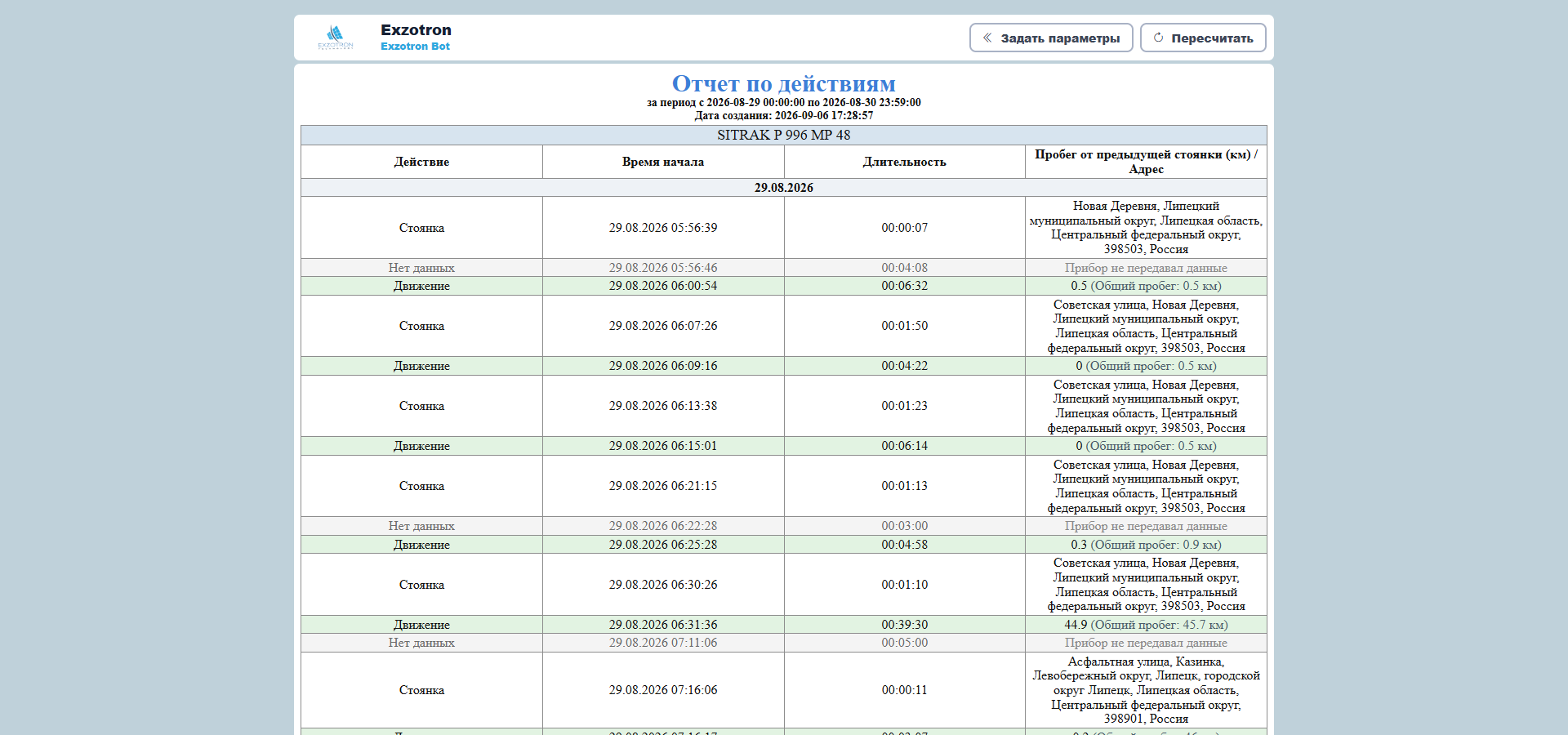Click the Время начала column header

(663, 162)
